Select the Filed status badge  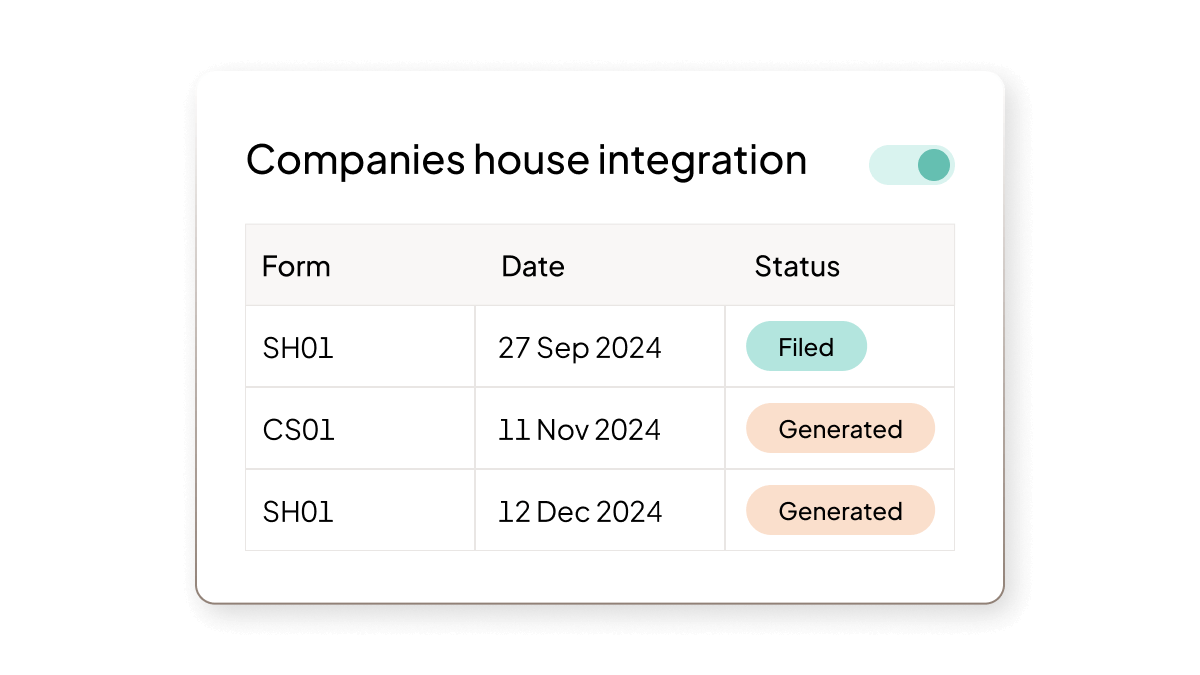(806, 346)
